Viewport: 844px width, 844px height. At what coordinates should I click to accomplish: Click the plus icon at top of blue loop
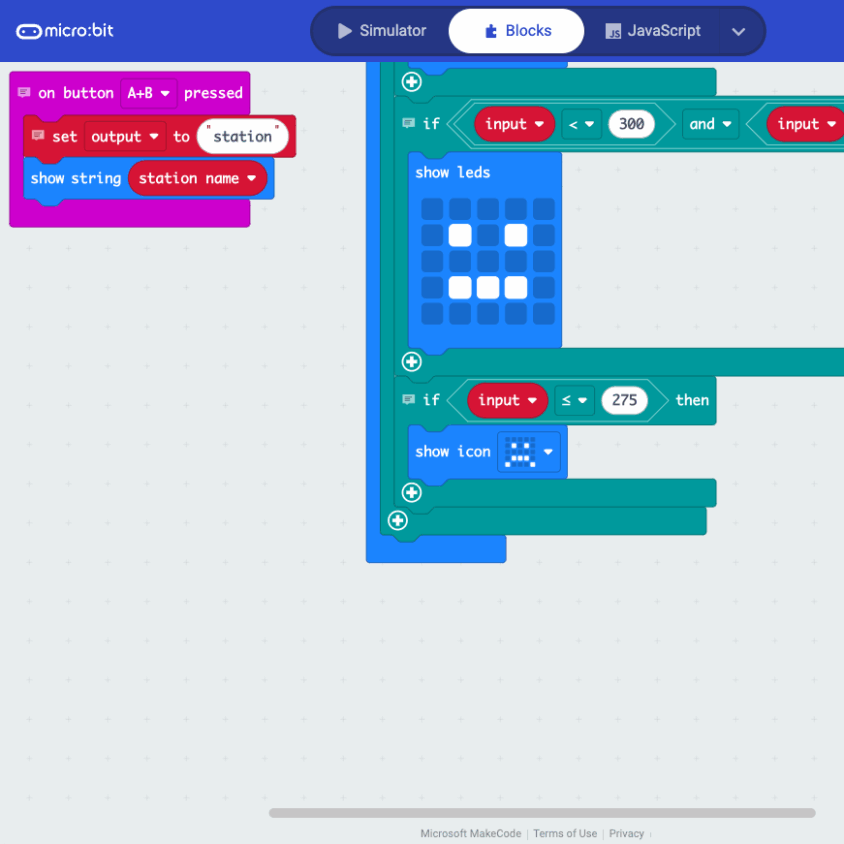pyautogui.click(x=411, y=82)
